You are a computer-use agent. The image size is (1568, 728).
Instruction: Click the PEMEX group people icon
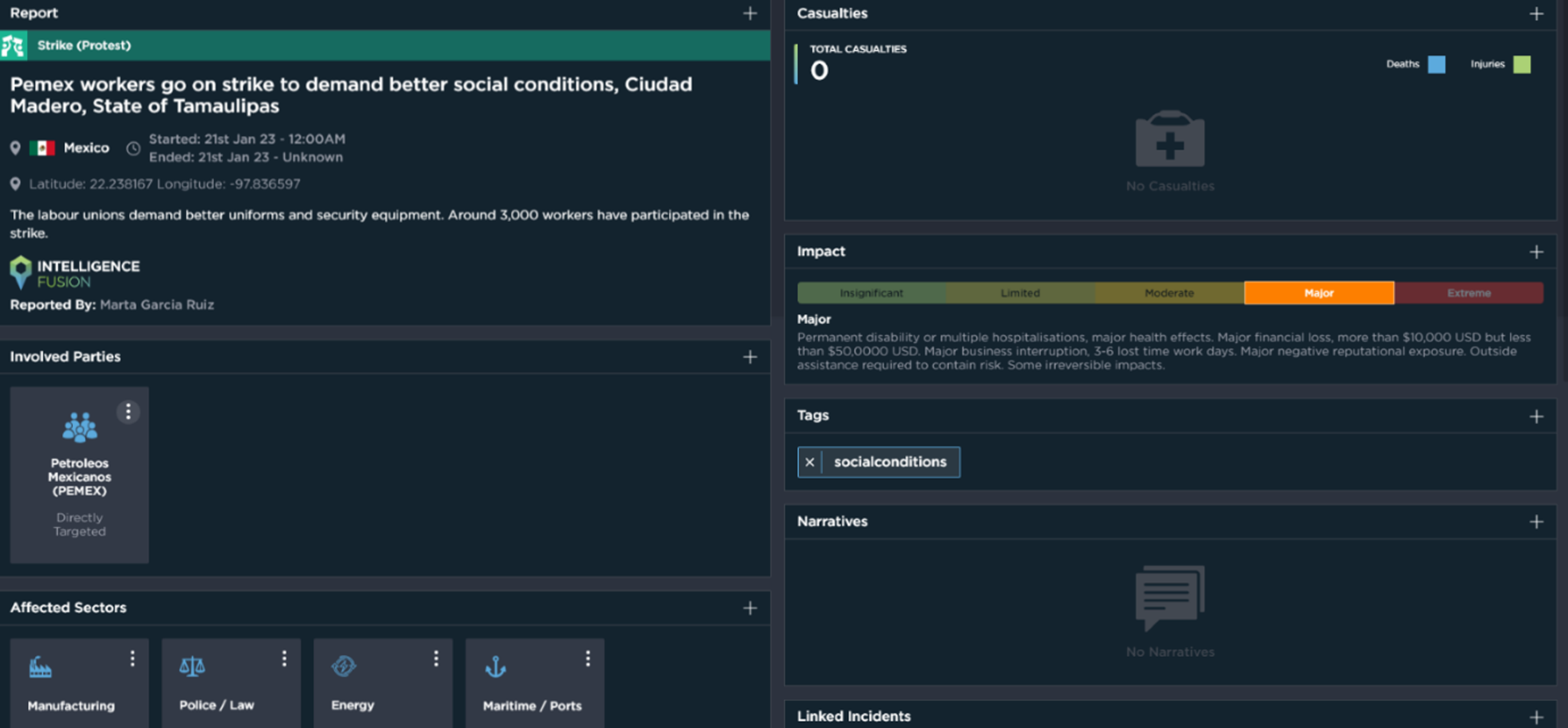coord(80,427)
